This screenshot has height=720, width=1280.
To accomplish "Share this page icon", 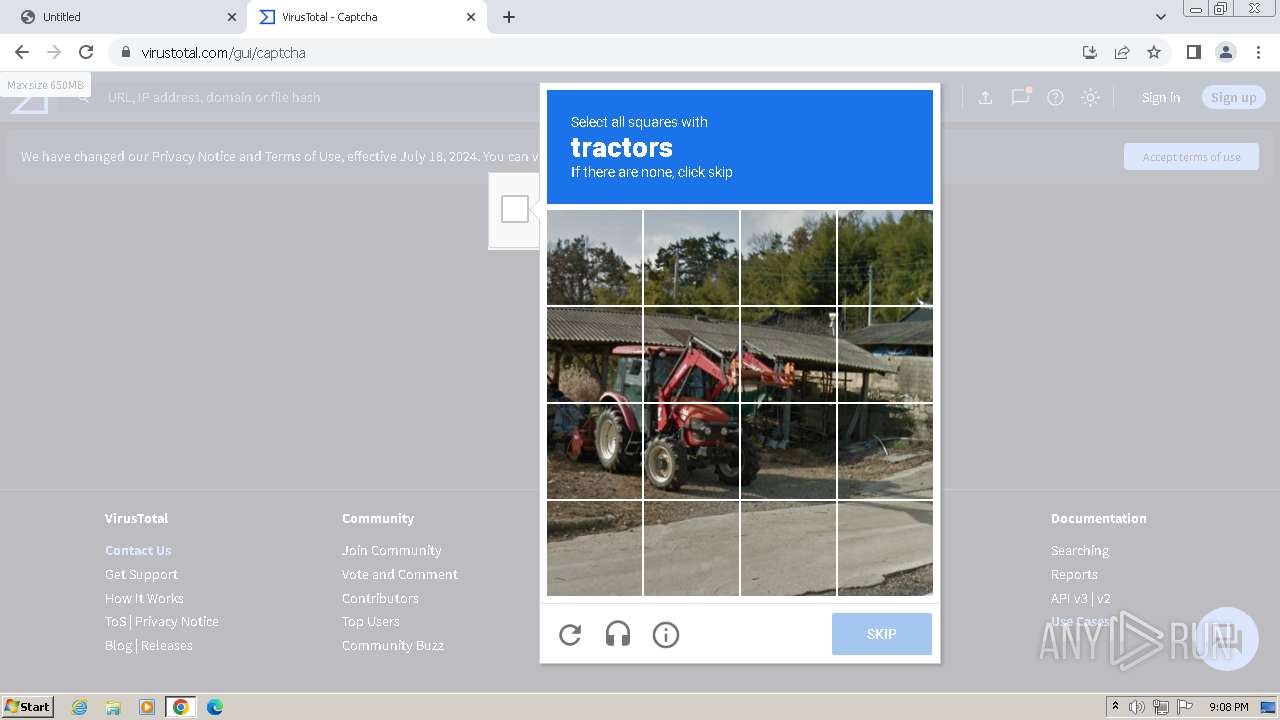I will [x=1122, y=52].
